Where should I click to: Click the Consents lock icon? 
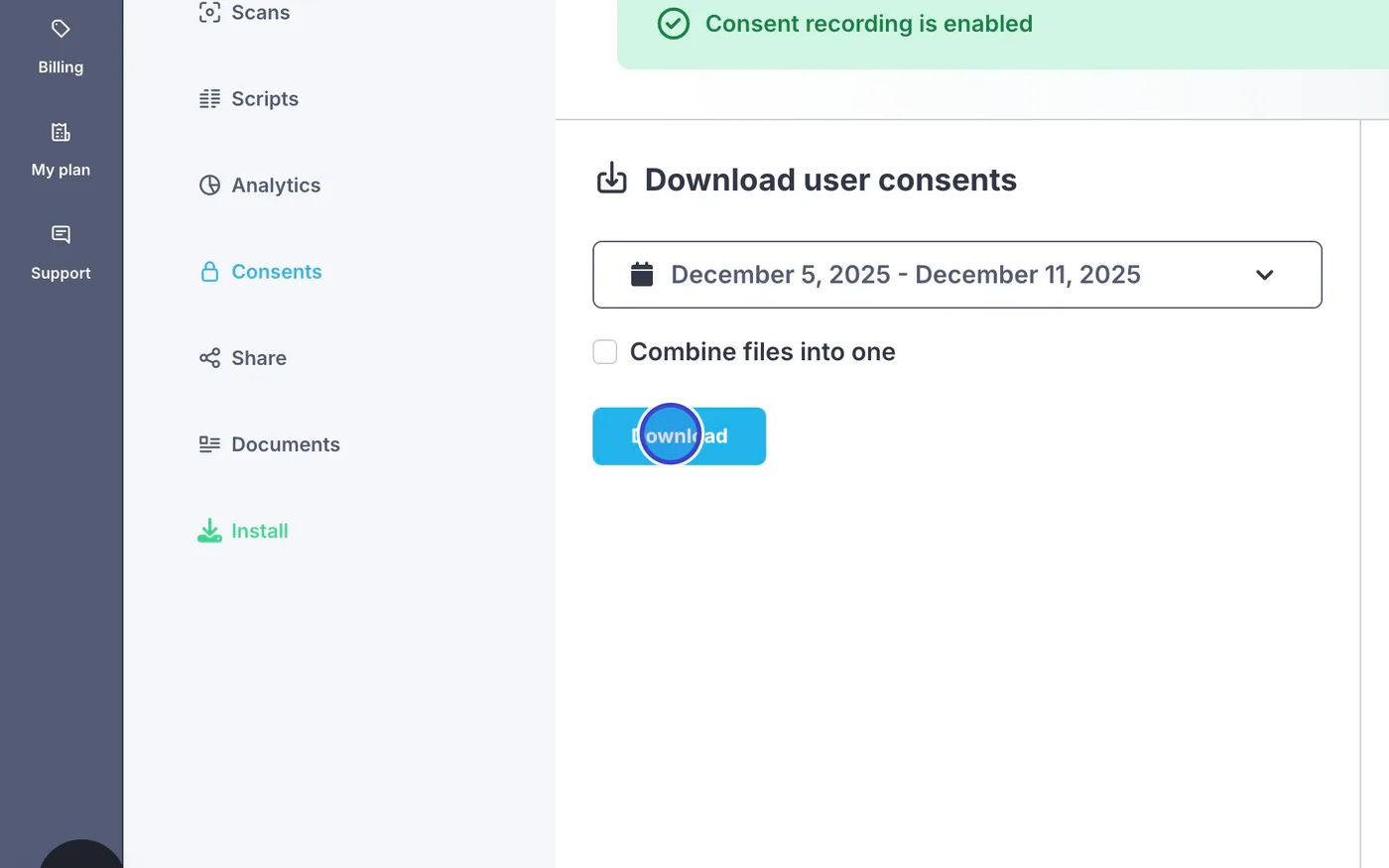point(209,271)
